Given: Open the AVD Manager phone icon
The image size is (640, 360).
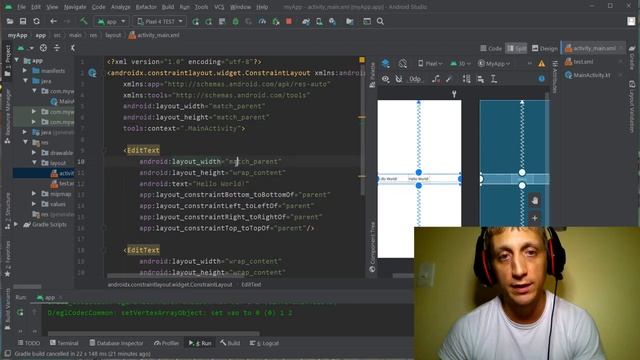Looking at the screenshot, I should [319, 21].
